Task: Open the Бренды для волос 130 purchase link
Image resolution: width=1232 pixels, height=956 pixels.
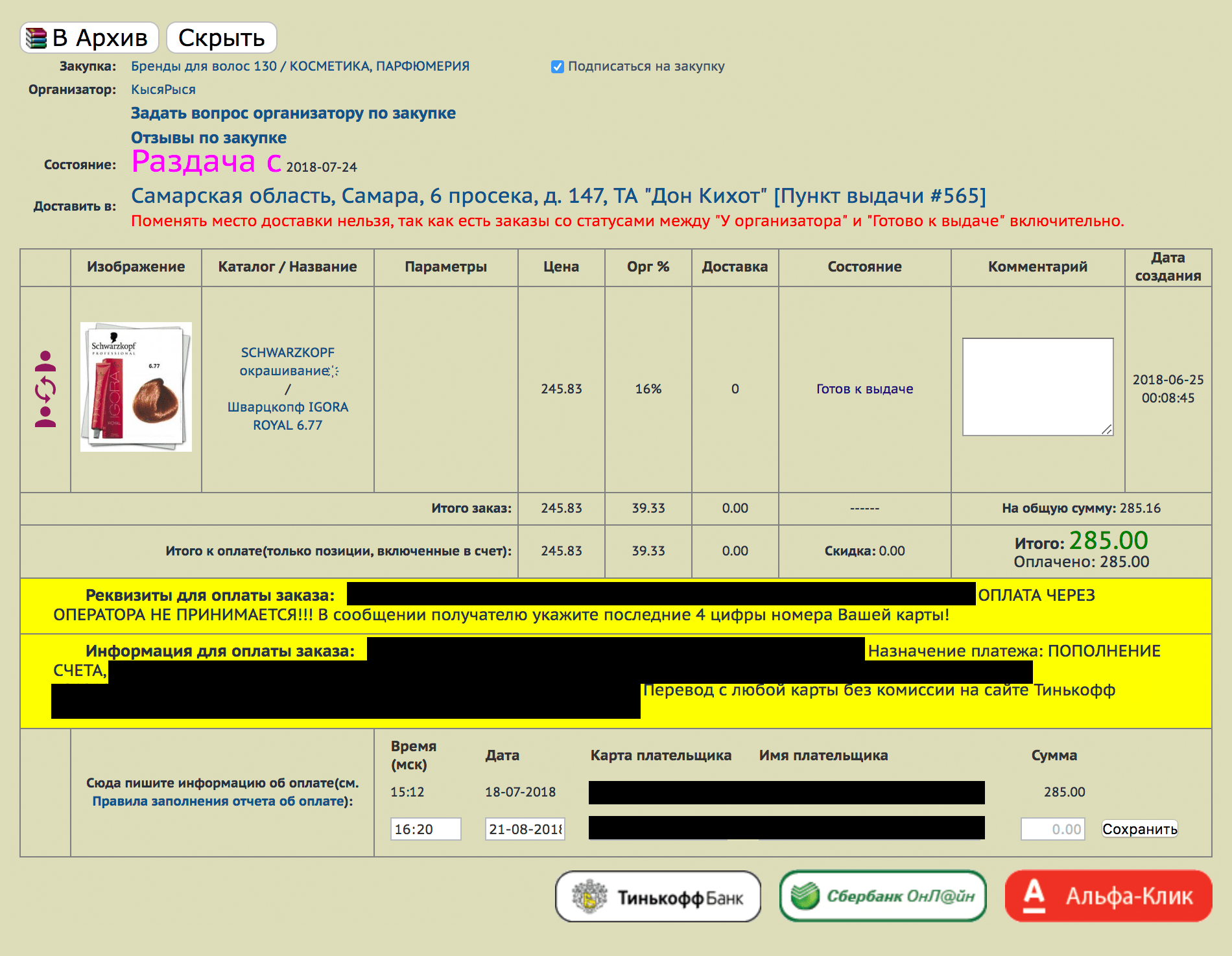Action: coord(300,66)
